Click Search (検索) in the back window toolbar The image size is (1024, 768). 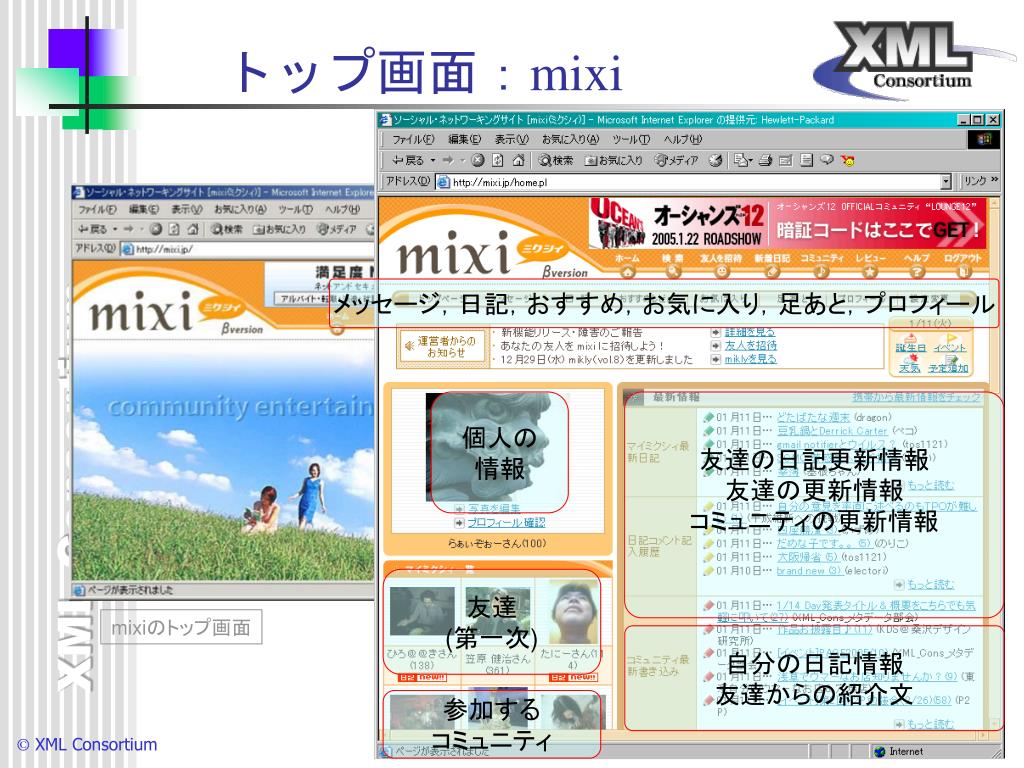225,229
